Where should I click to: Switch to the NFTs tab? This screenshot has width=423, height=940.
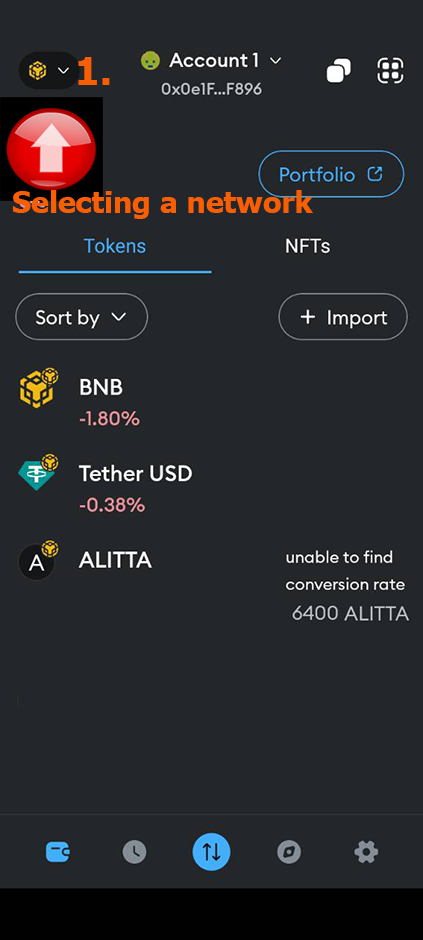tap(307, 246)
